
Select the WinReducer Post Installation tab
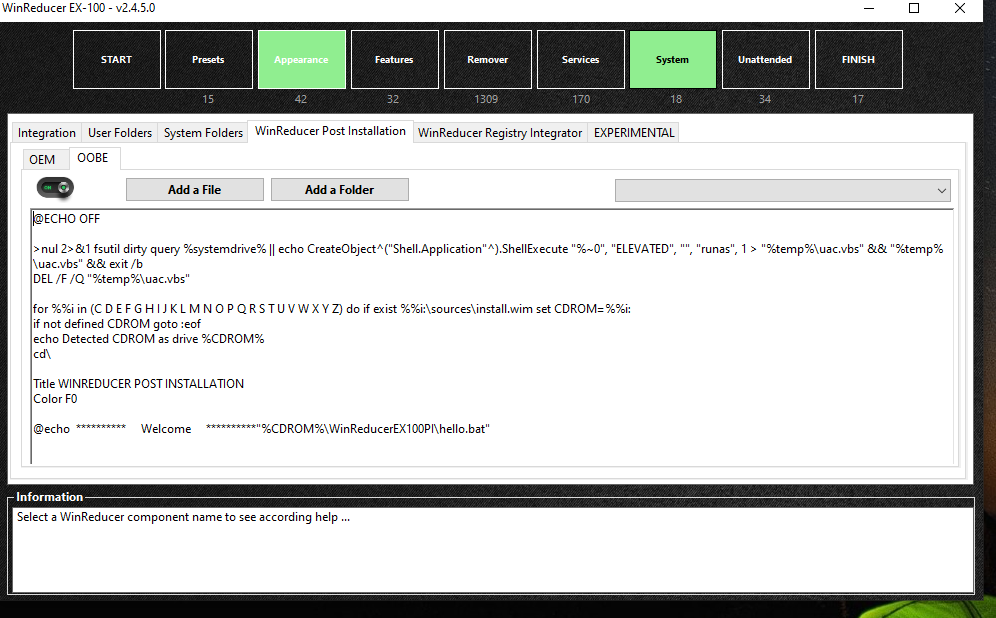coord(330,131)
